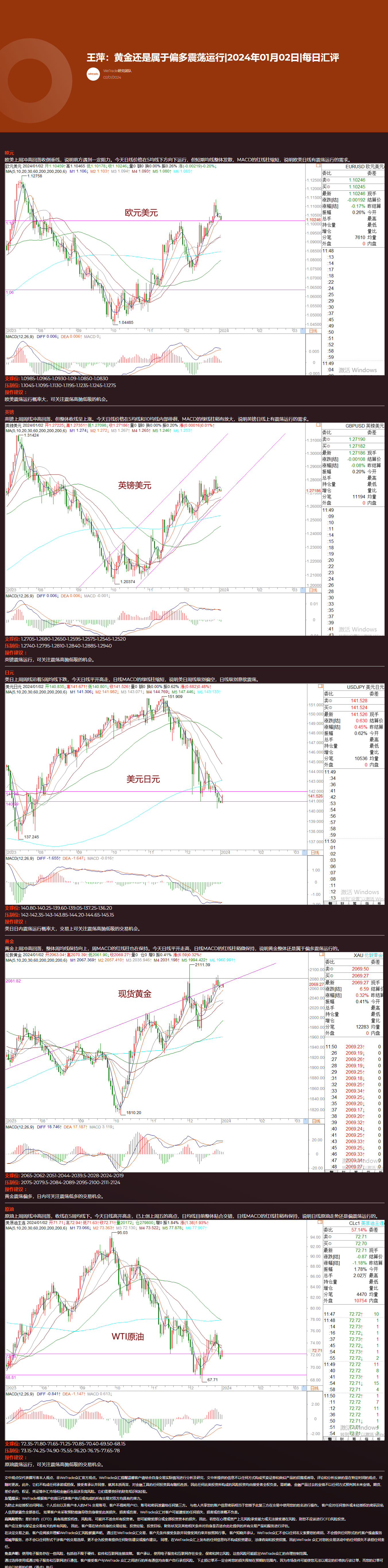Click the article title about 黄金 偏多震荡运行
388x1568 pixels.
click(212, 57)
